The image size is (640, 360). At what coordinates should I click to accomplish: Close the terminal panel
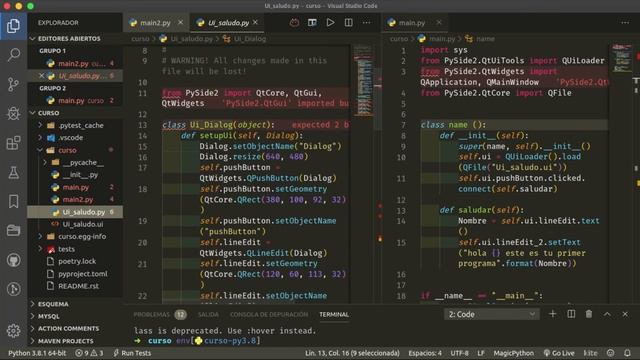pyautogui.click(x=625, y=314)
